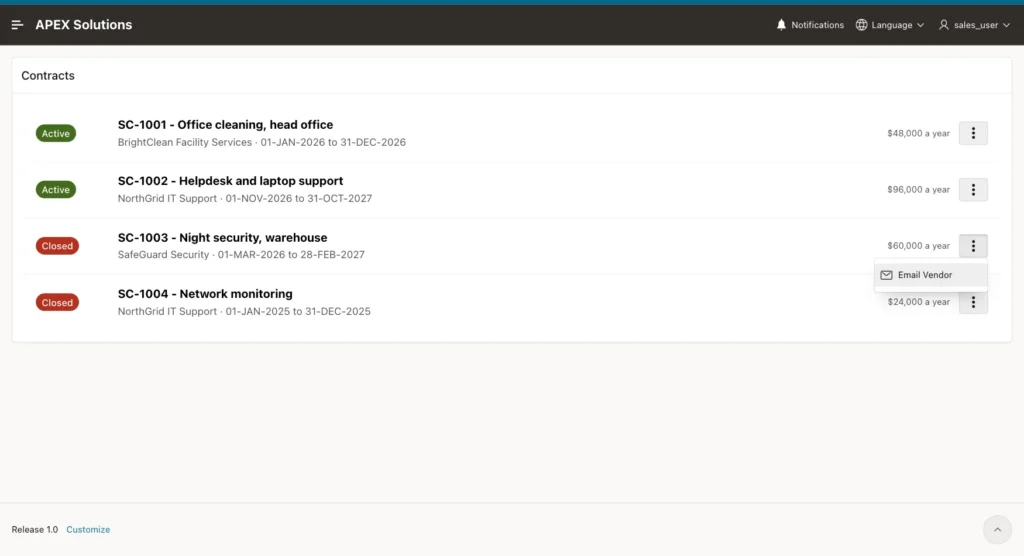This screenshot has width=1024, height=556.
Task: Click the Notifications bell icon
Action: point(781,25)
